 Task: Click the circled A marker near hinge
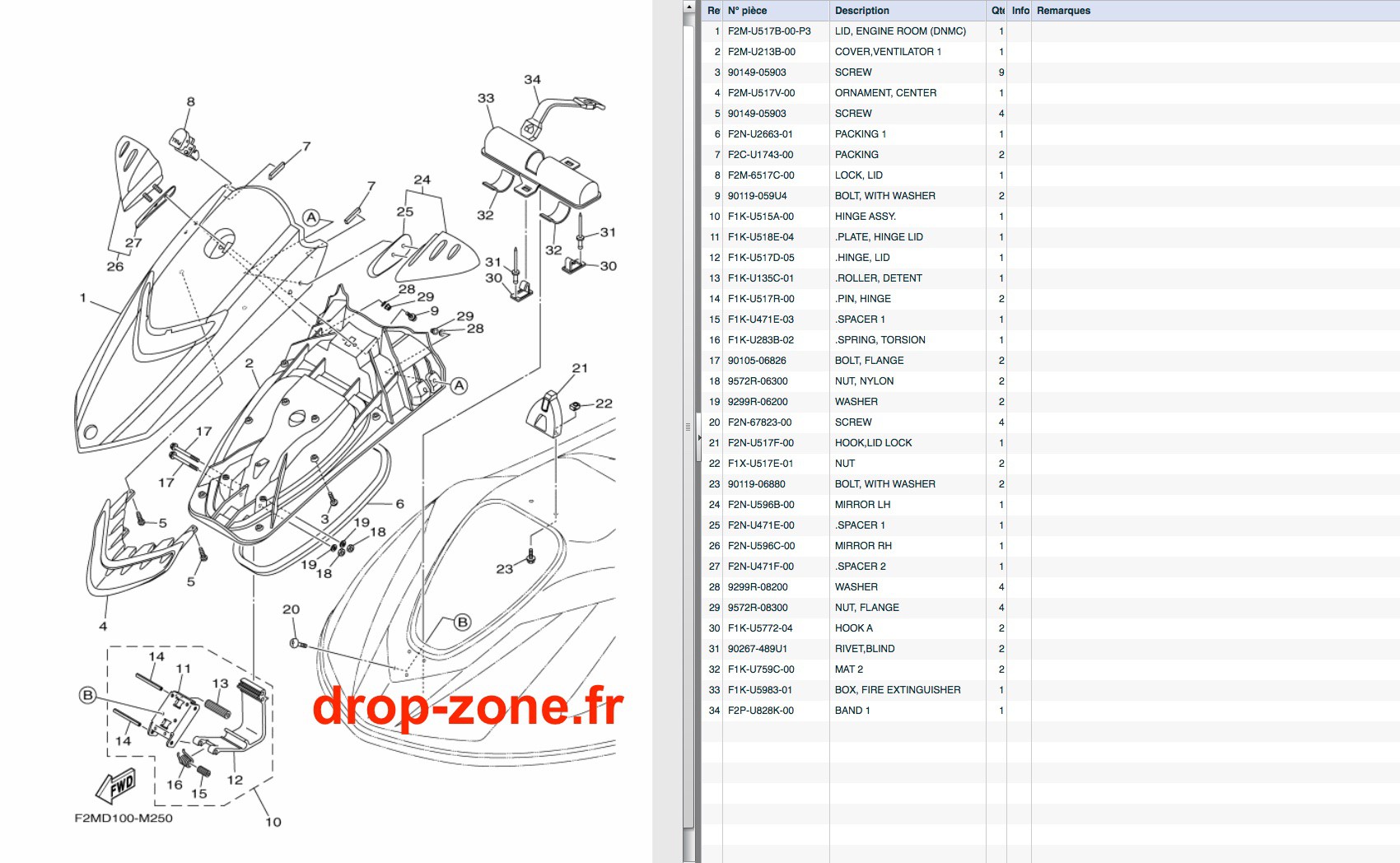pyautogui.click(x=459, y=385)
